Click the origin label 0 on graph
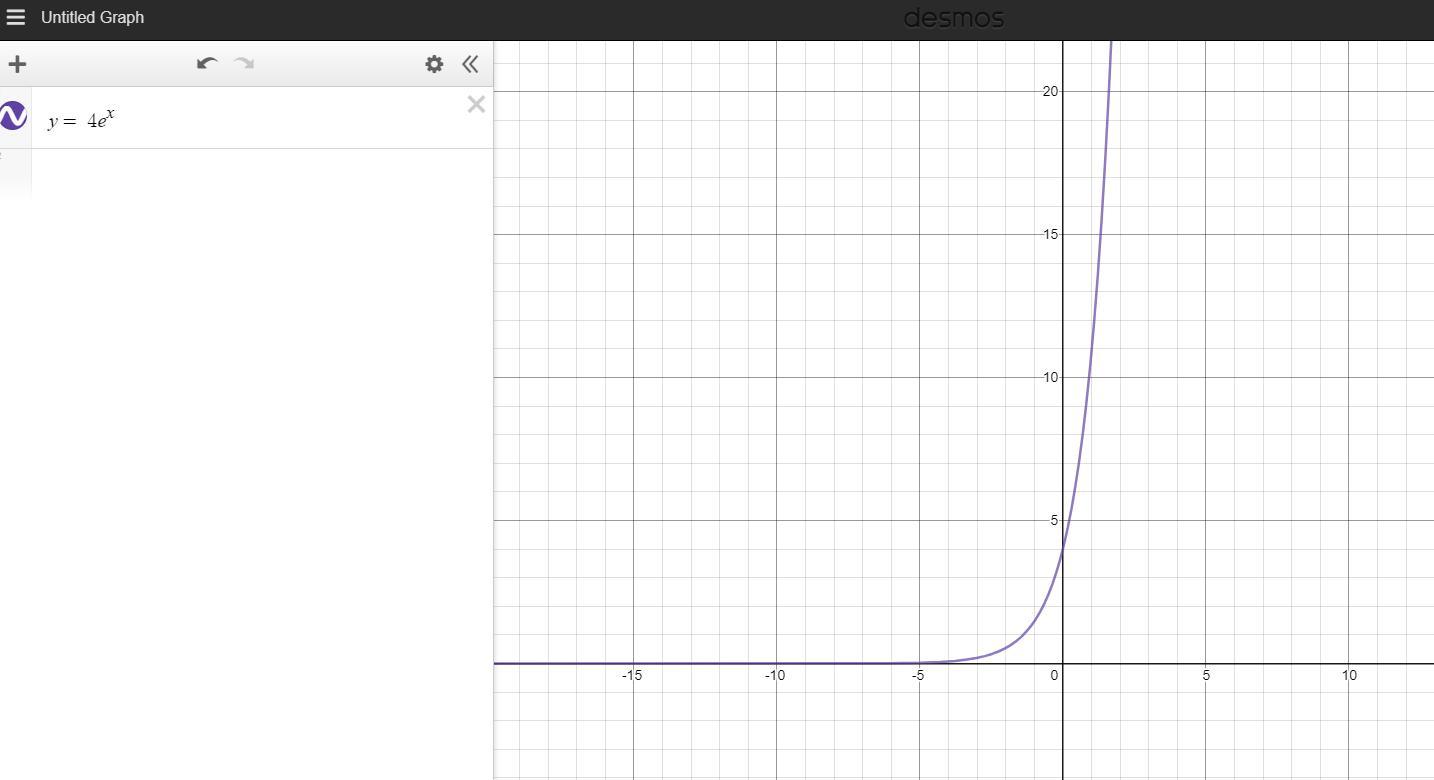 click(x=1054, y=675)
